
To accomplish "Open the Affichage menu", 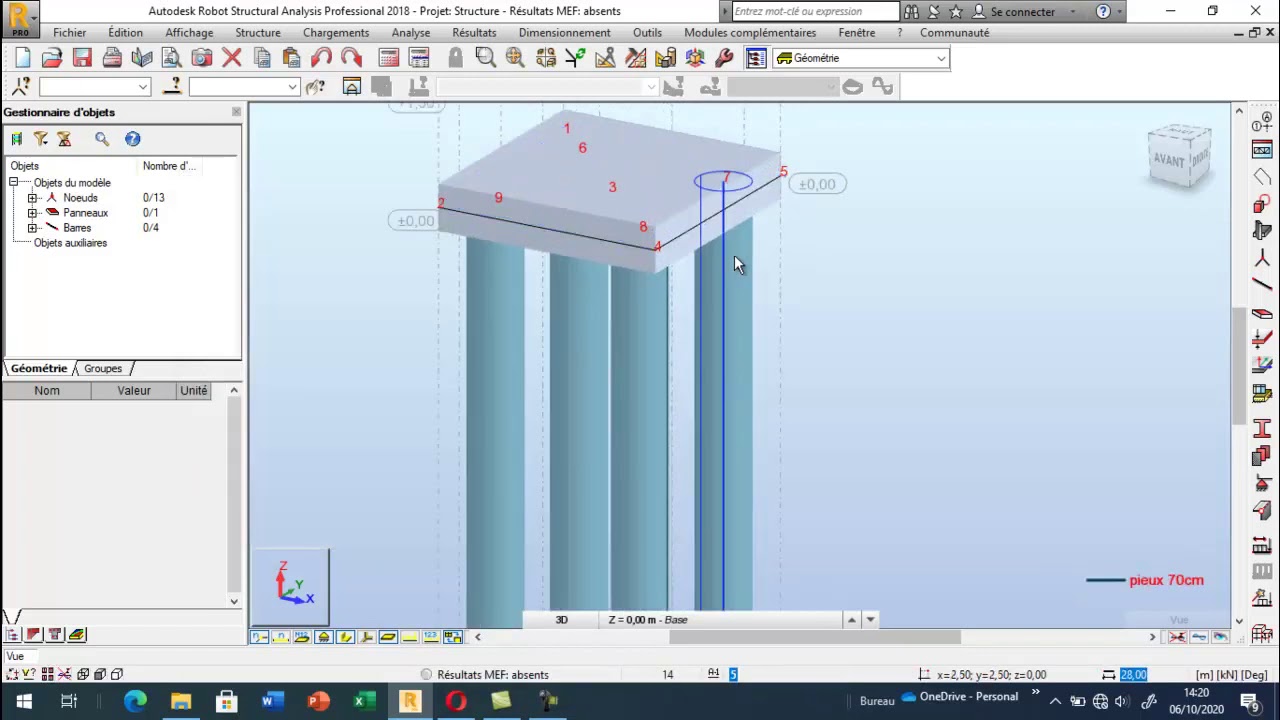I will (x=189, y=33).
